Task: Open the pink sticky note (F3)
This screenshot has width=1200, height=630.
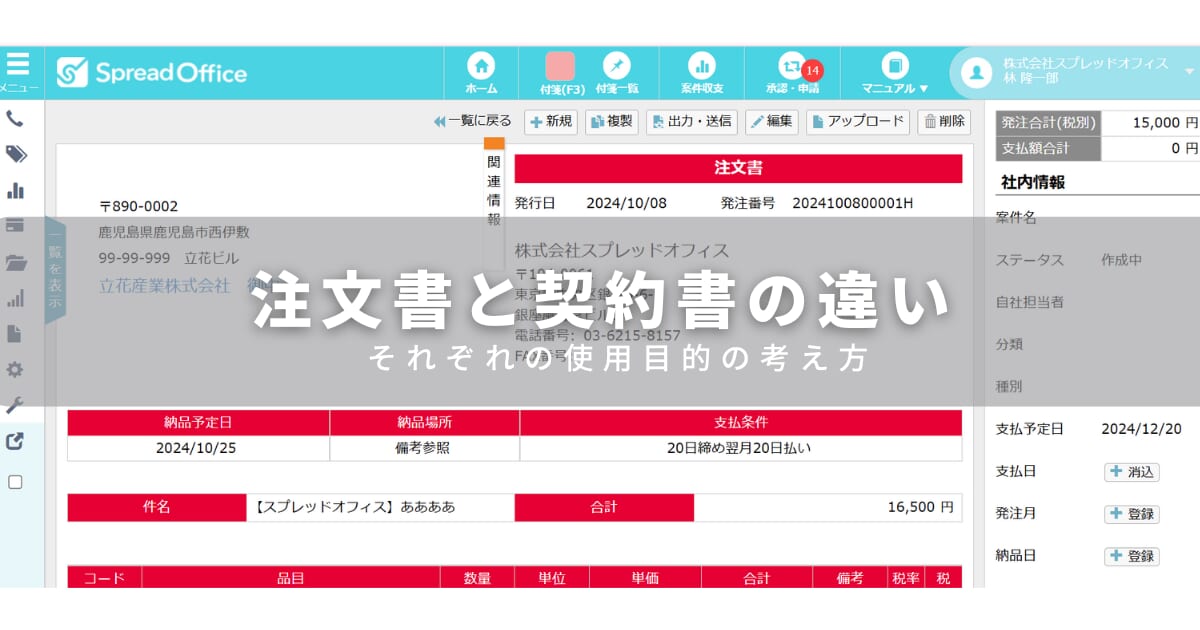Action: 559,66
